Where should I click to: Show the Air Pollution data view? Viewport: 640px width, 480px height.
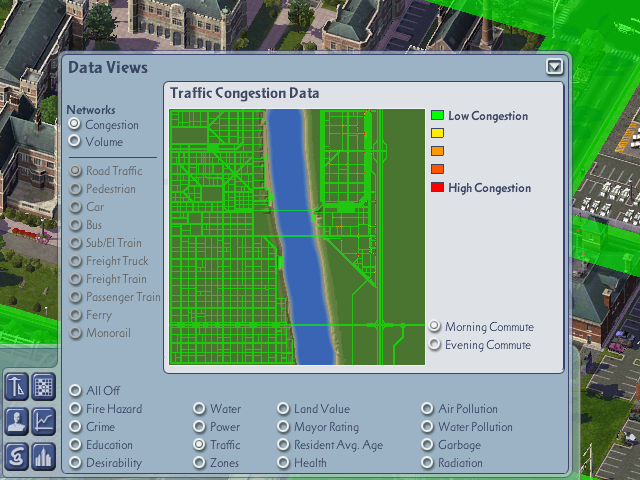(427, 409)
